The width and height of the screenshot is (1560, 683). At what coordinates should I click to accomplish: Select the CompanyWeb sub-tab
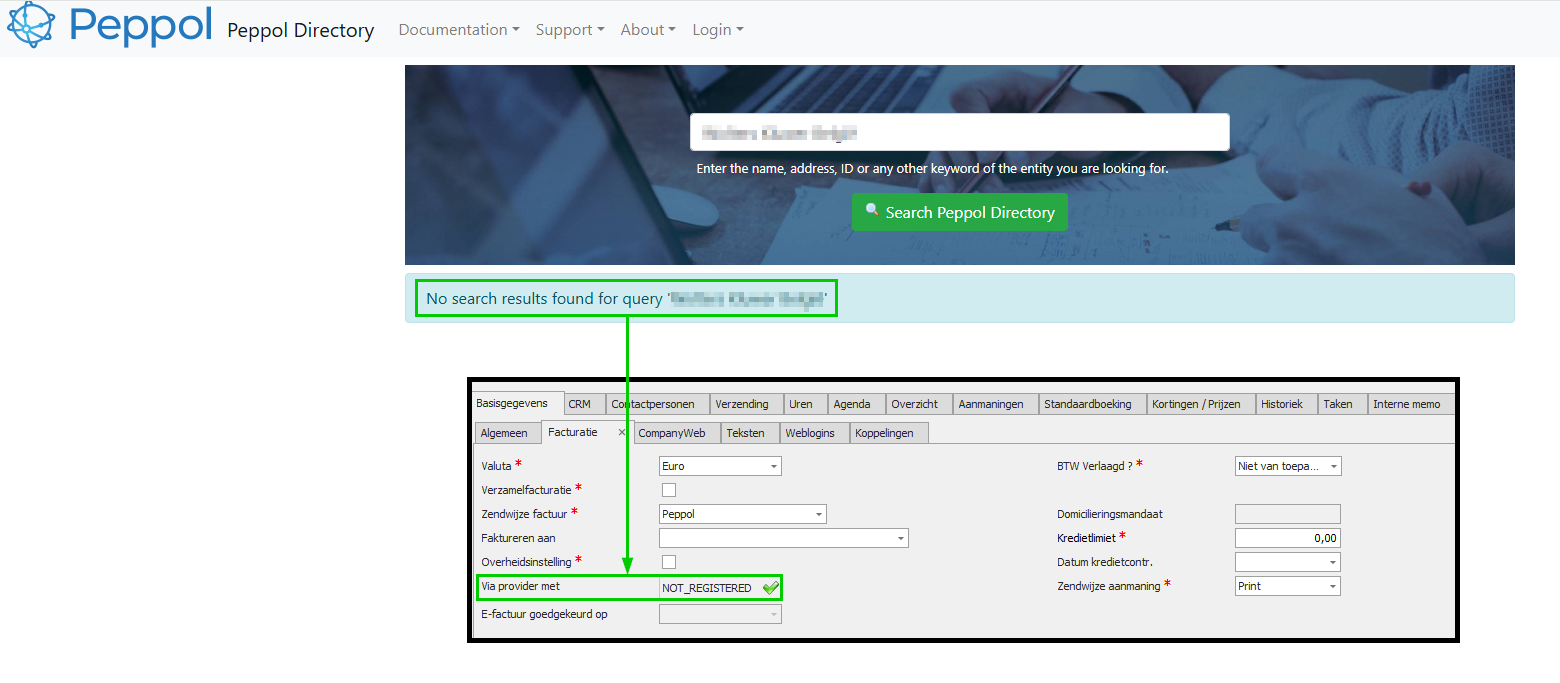[671, 433]
